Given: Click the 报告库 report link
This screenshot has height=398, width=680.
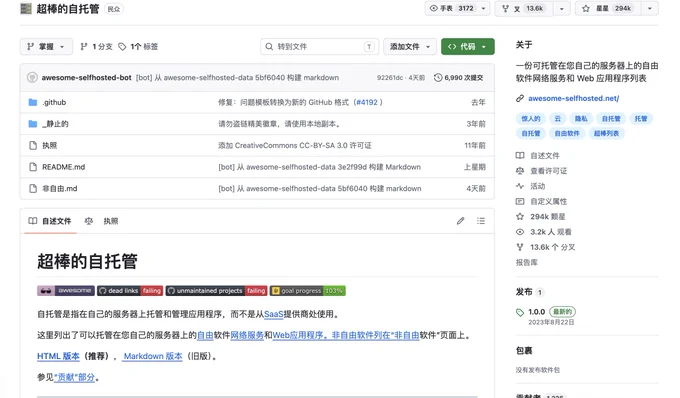Looking at the screenshot, I should [526, 262].
